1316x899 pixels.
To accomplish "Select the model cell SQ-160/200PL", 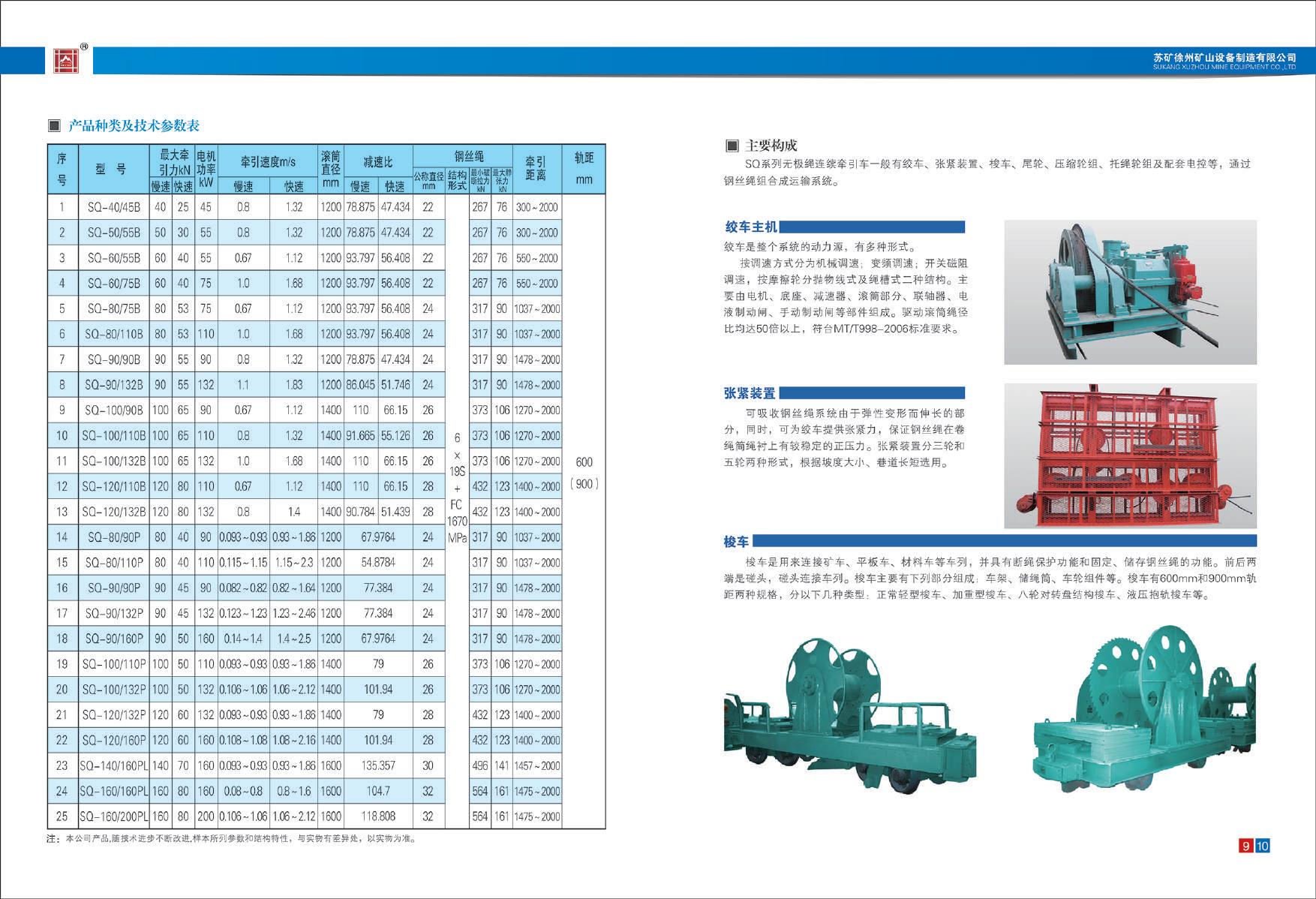I will coord(113,816).
